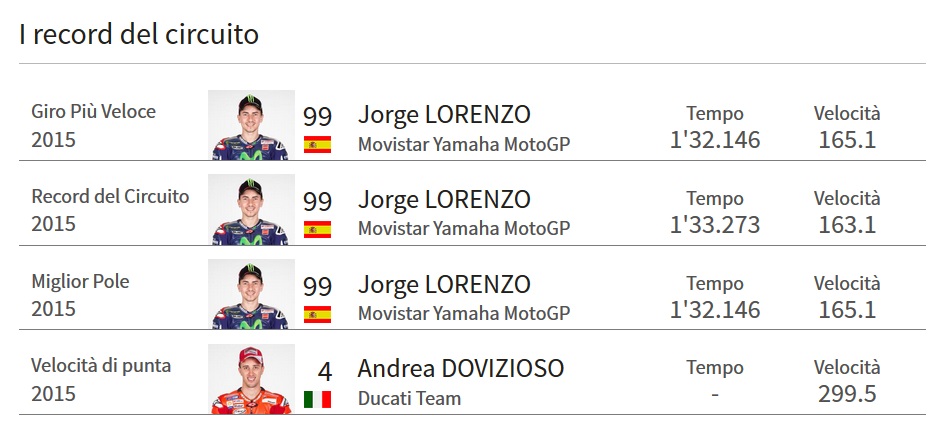Open Andrea DOVIZIOSO rider profile link
The image size is (929, 441).
tap(460, 369)
